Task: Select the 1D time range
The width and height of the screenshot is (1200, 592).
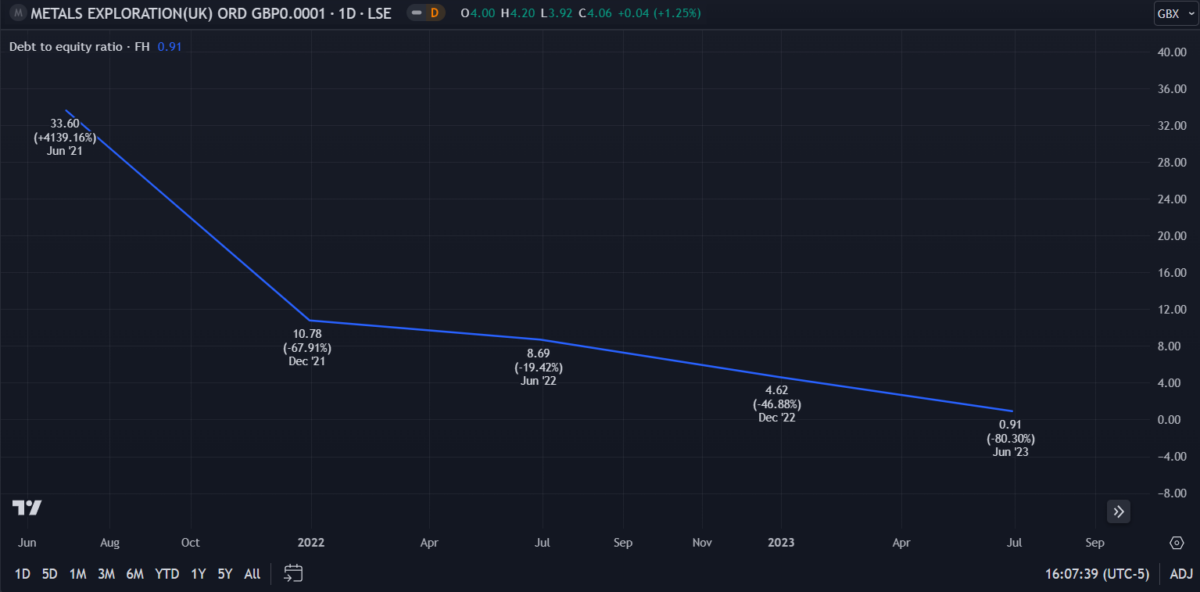Action: (22, 574)
